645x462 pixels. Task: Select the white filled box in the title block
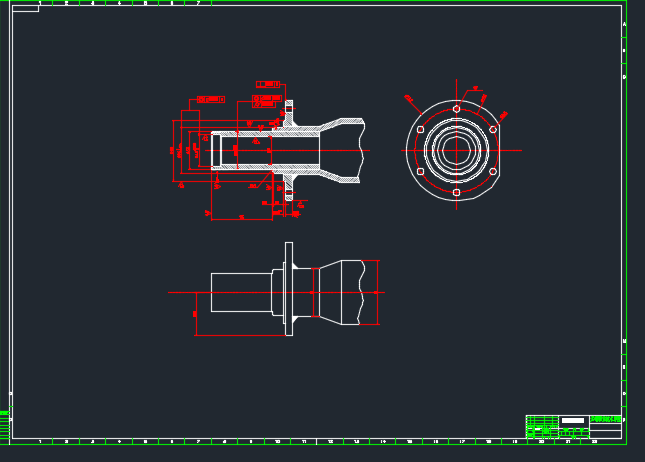(x=573, y=420)
